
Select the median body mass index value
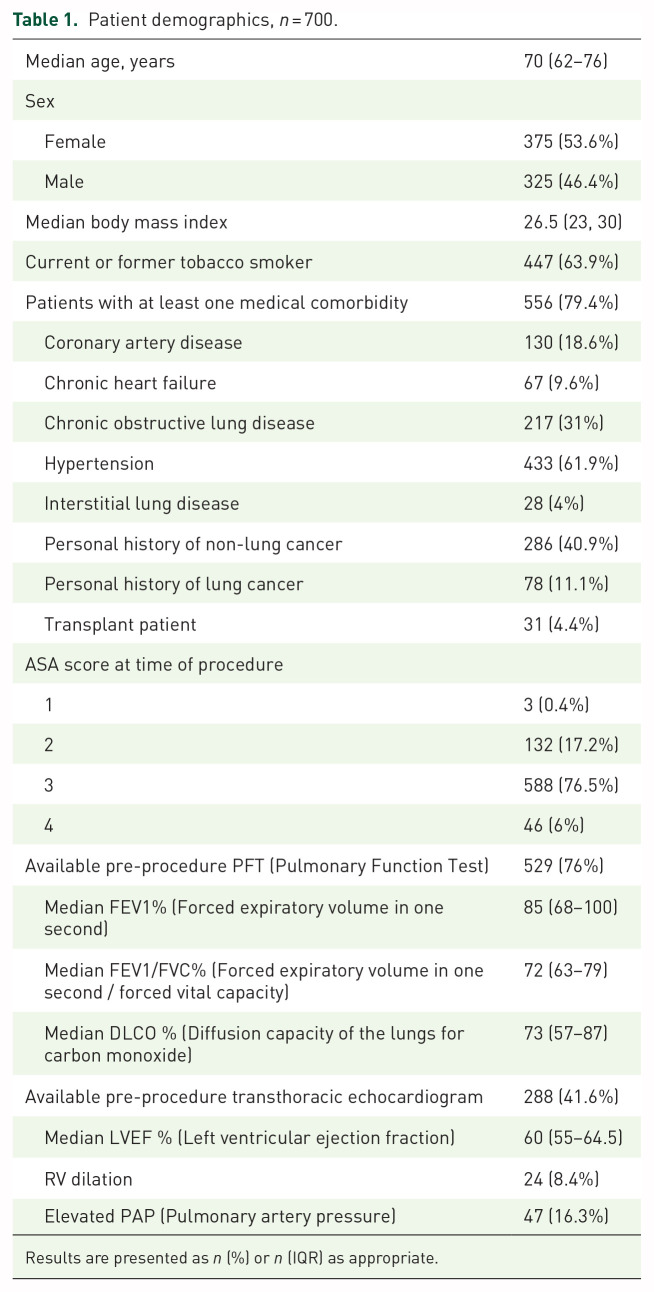click(566, 222)
